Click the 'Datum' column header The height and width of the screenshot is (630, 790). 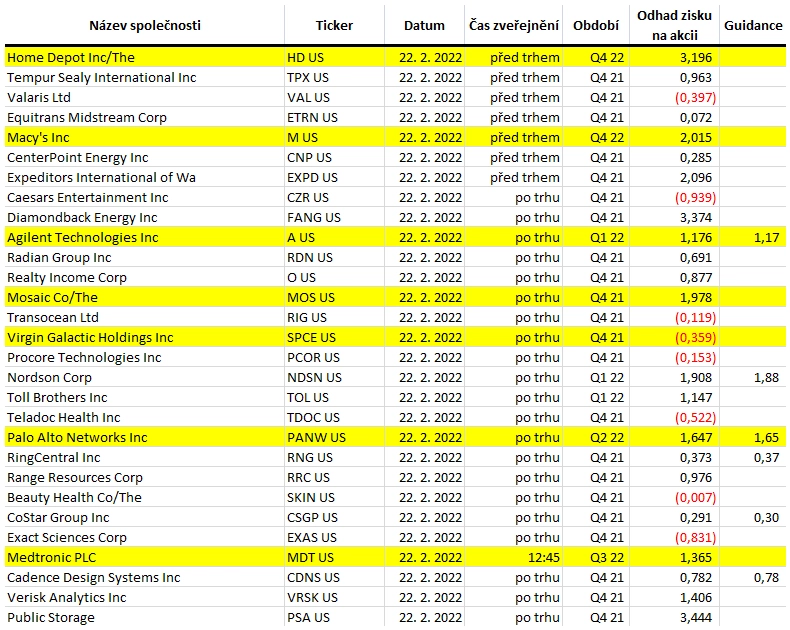coord(424,26)
